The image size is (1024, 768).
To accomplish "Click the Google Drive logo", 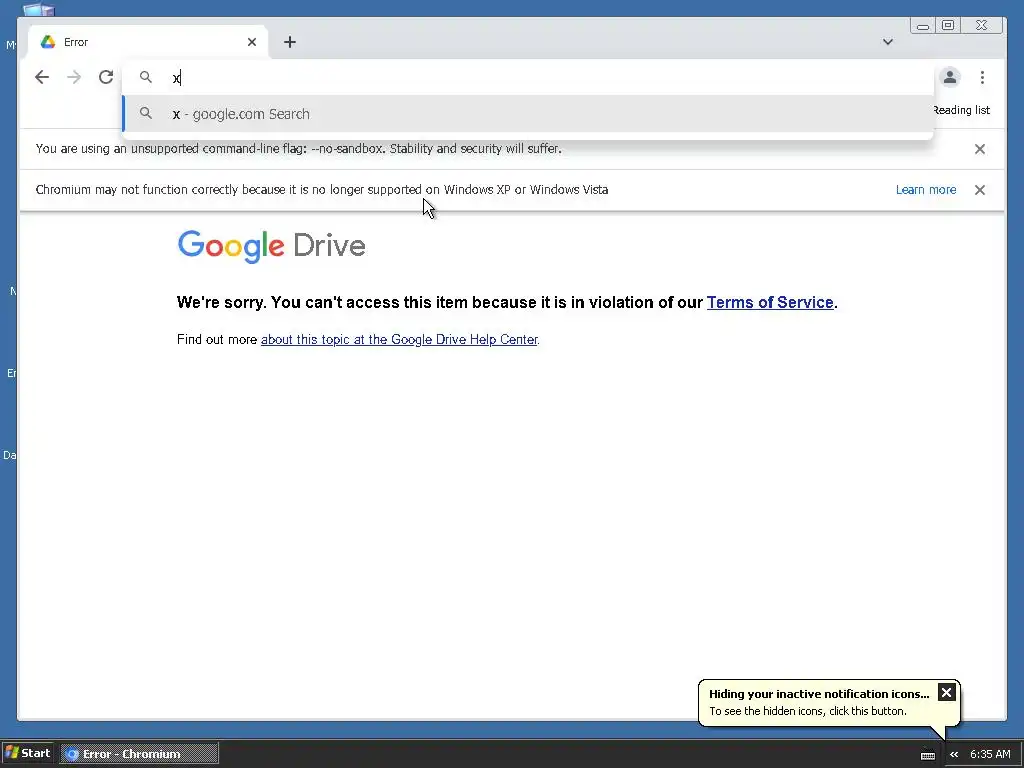I will click(x=271, y=246).
